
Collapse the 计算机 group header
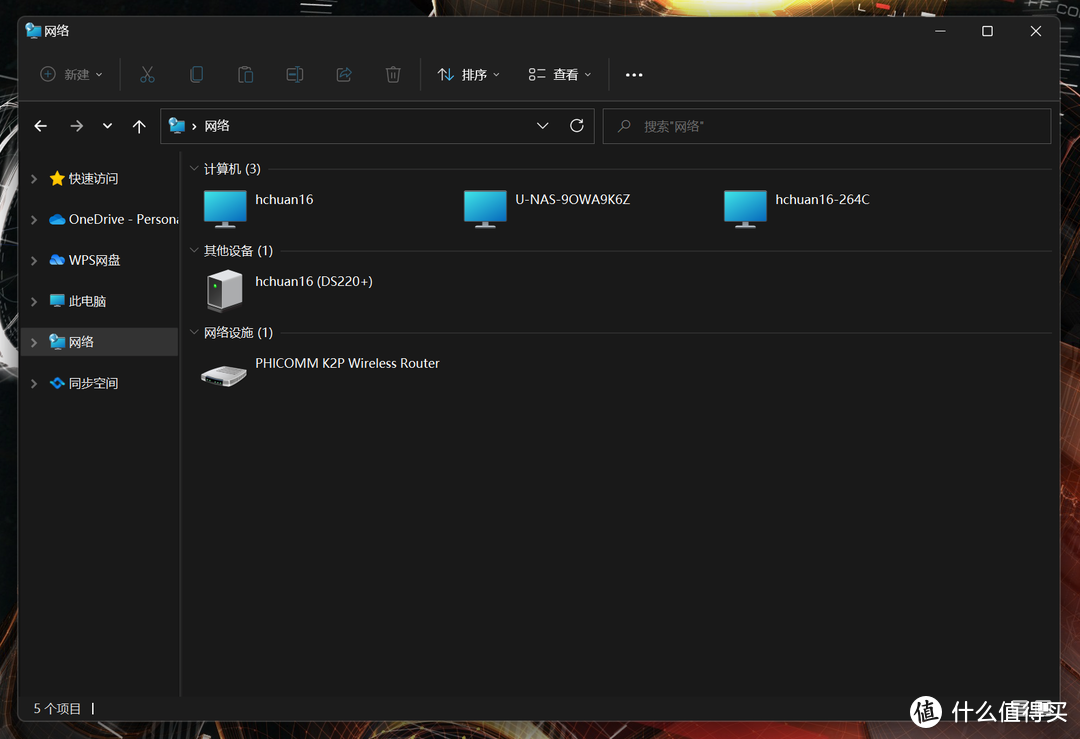pyautogui.click(x=194, y=169)
